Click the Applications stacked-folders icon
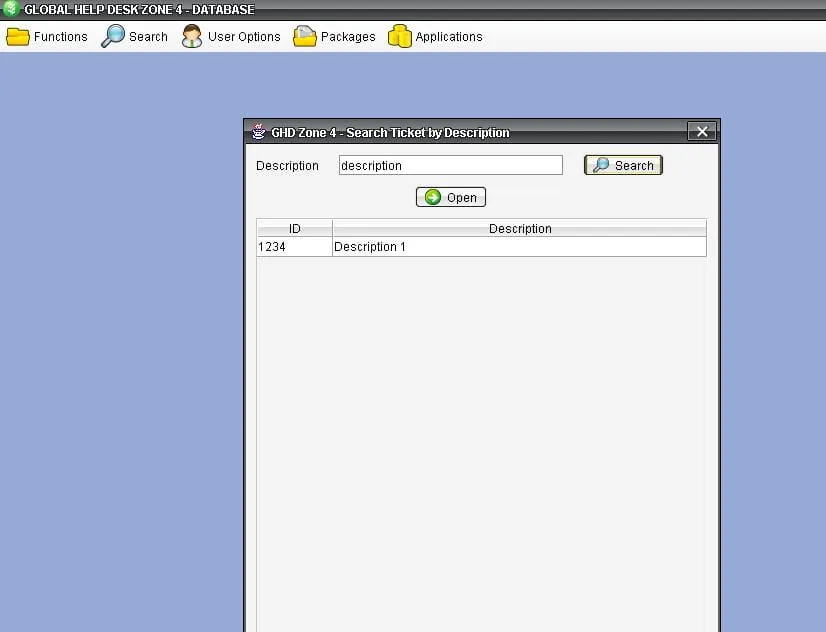Screen dimensions: 826x632 (x=399, y=36)
